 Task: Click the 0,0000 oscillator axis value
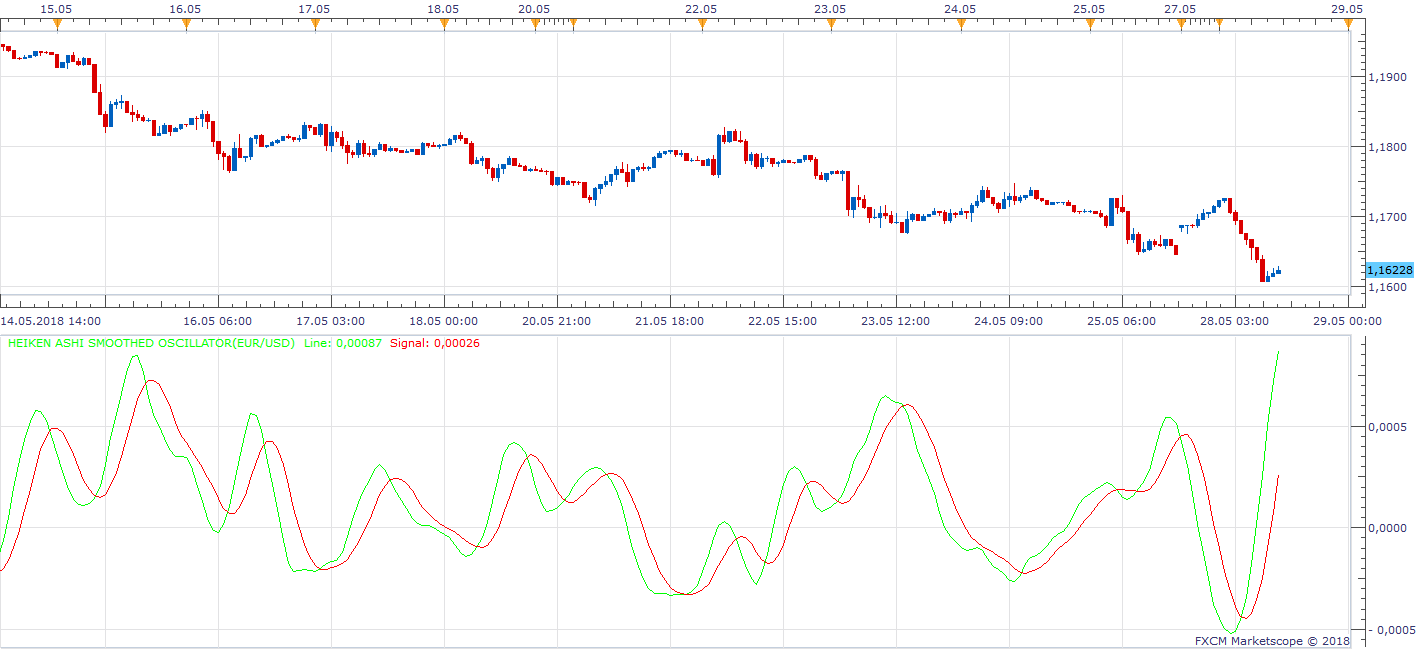coord(1387,528)
